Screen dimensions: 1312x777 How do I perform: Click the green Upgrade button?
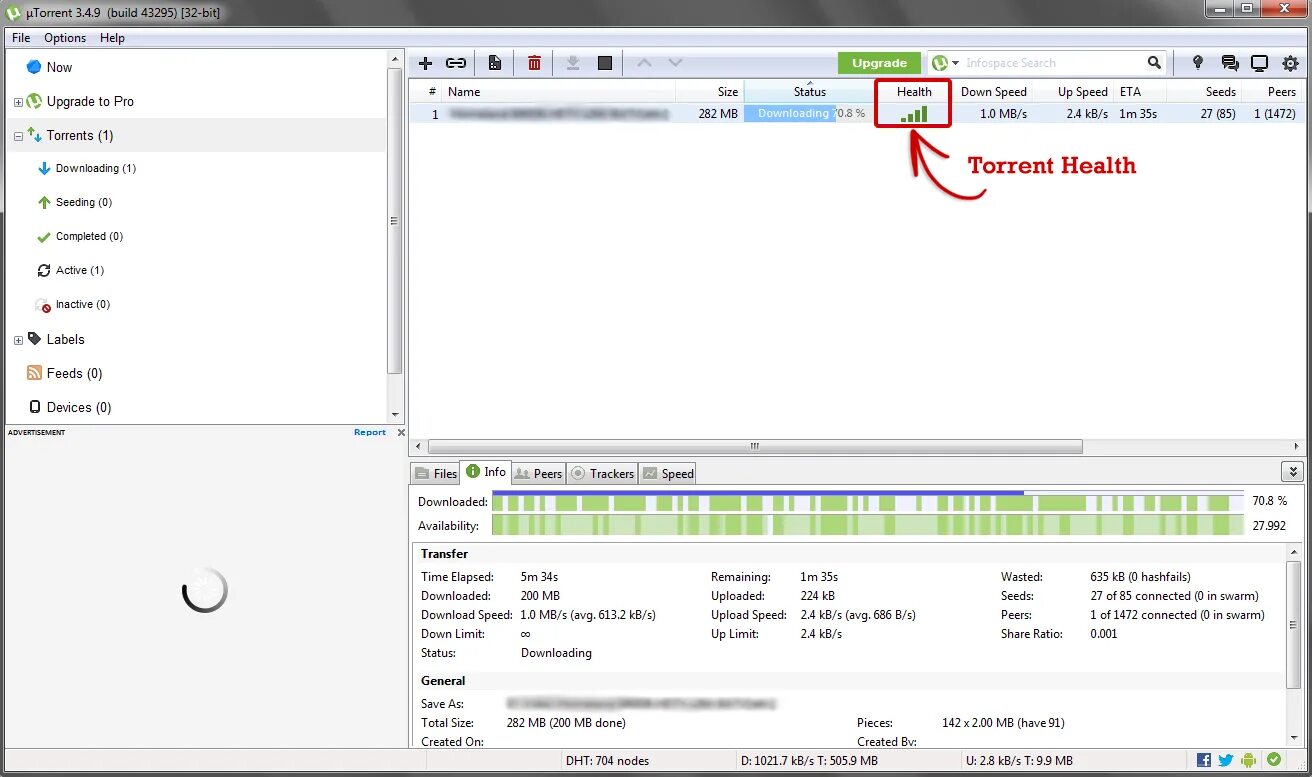(879, 63)
